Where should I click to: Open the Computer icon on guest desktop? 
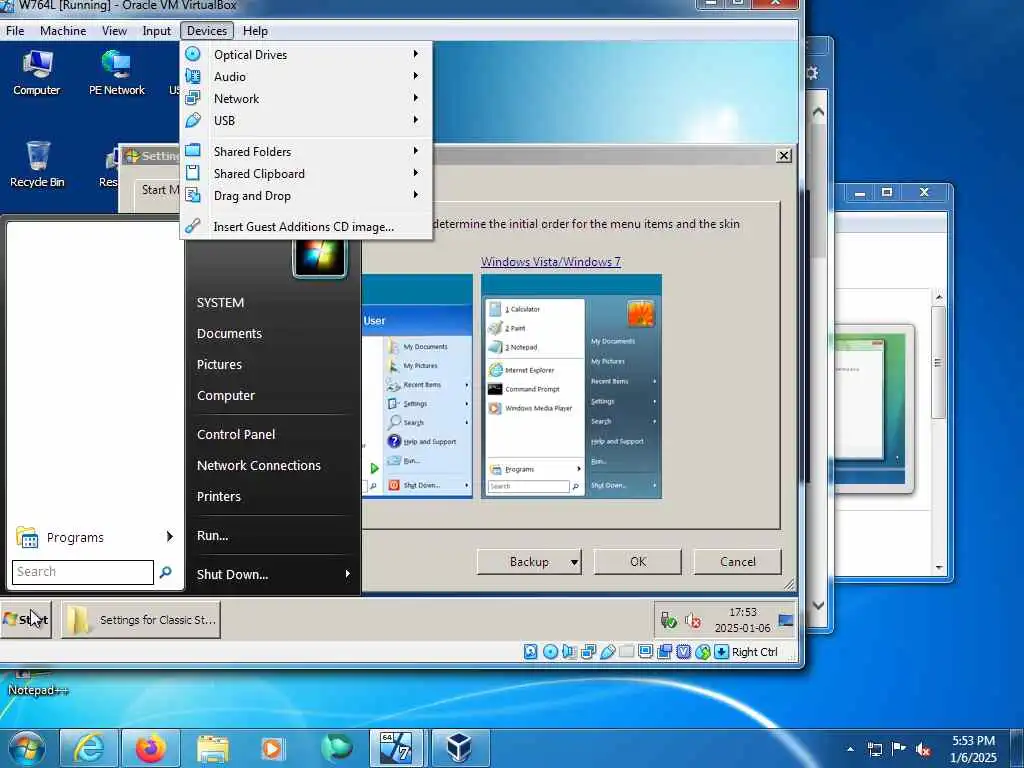(37, 73)
